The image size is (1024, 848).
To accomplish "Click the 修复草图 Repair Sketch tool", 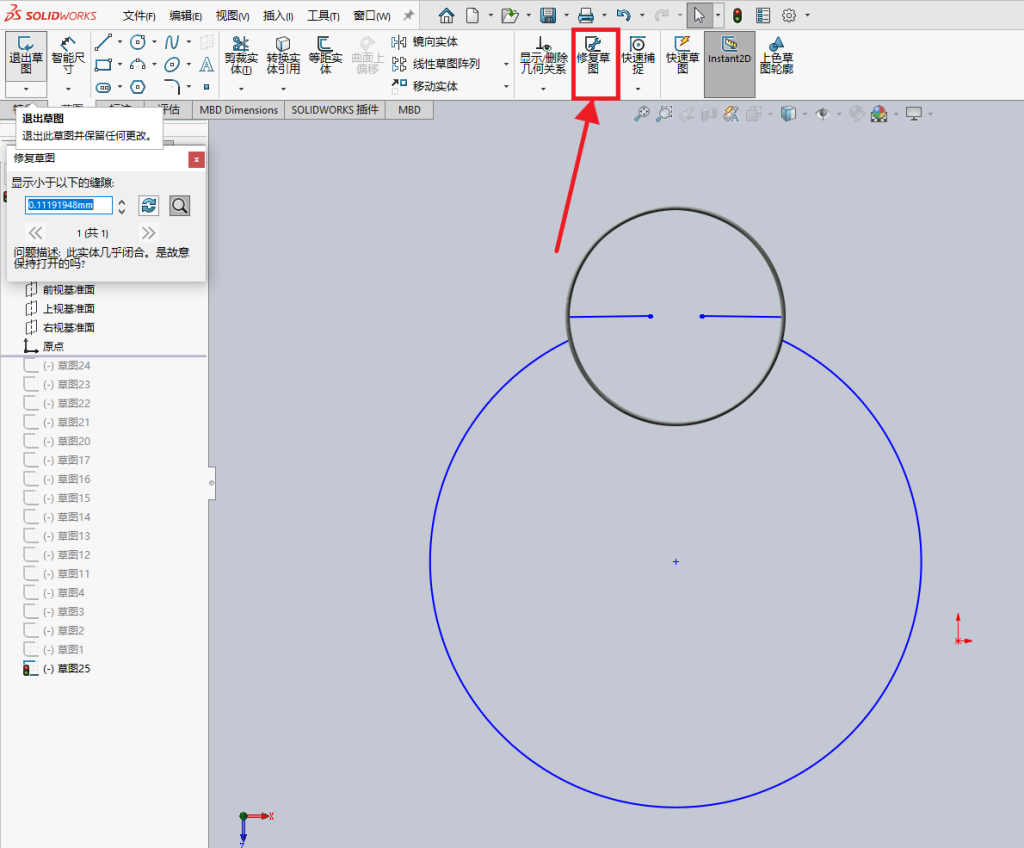I will point(594,55).
